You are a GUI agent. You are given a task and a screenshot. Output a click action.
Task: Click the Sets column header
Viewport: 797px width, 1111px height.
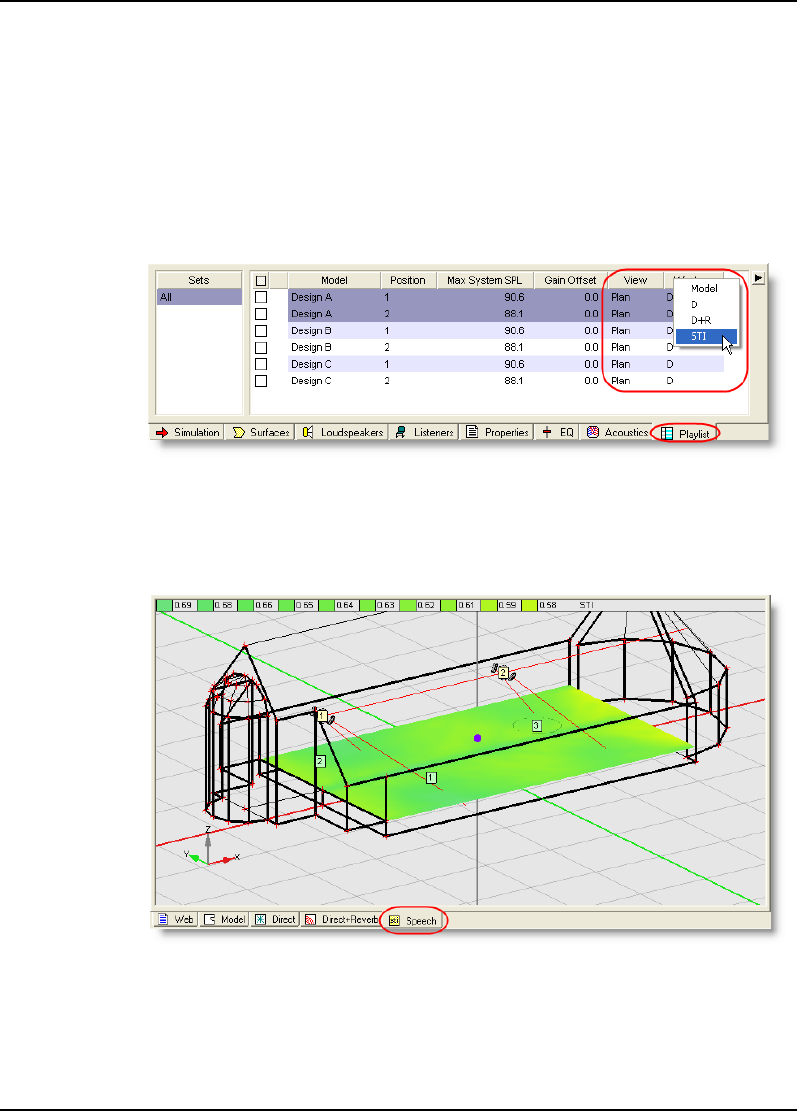coord(198,280)
